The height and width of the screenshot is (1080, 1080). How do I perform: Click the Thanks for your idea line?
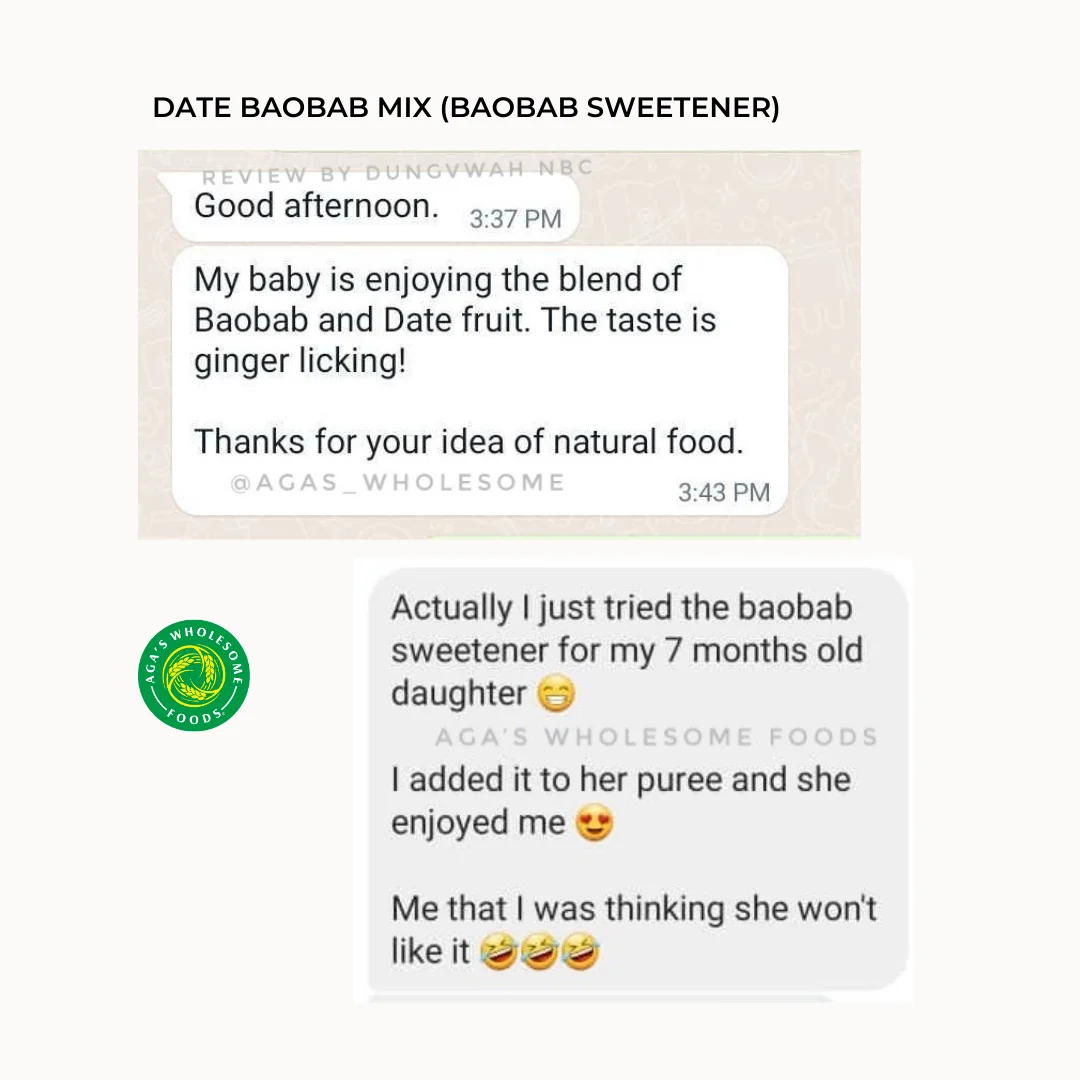(469, 442)
